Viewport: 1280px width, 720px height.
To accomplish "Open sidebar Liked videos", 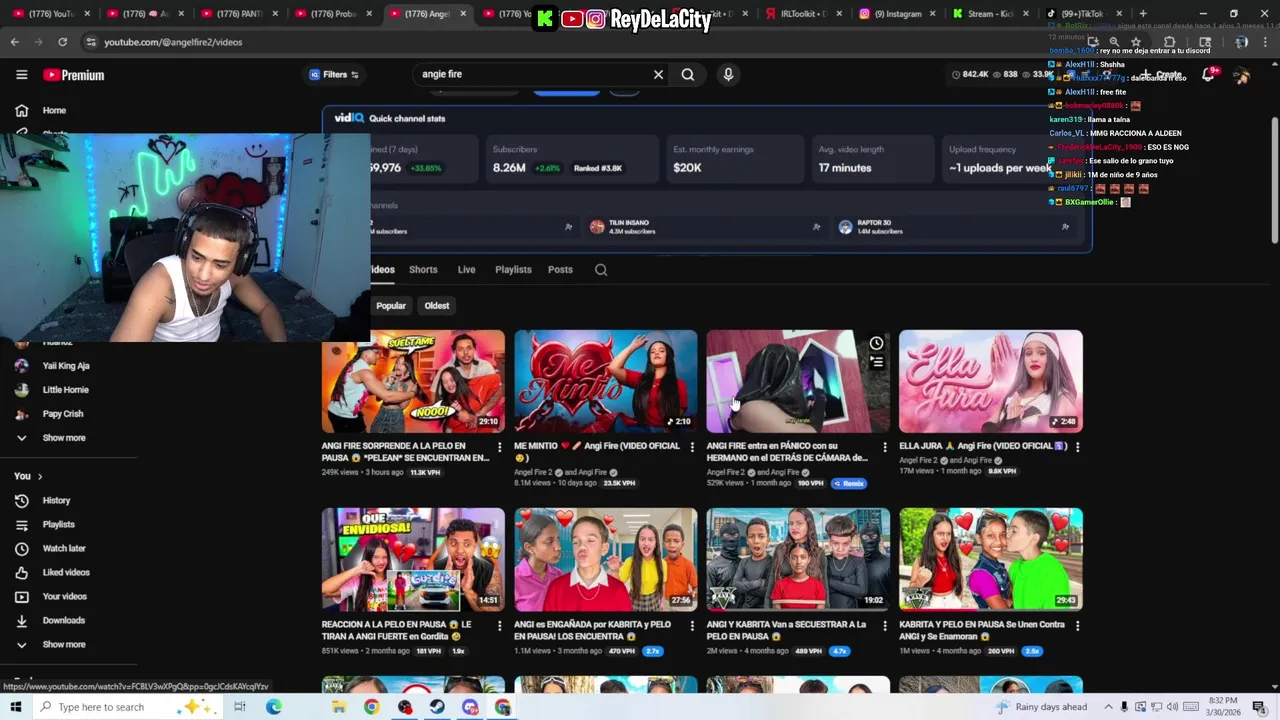I will pos(66,572).
